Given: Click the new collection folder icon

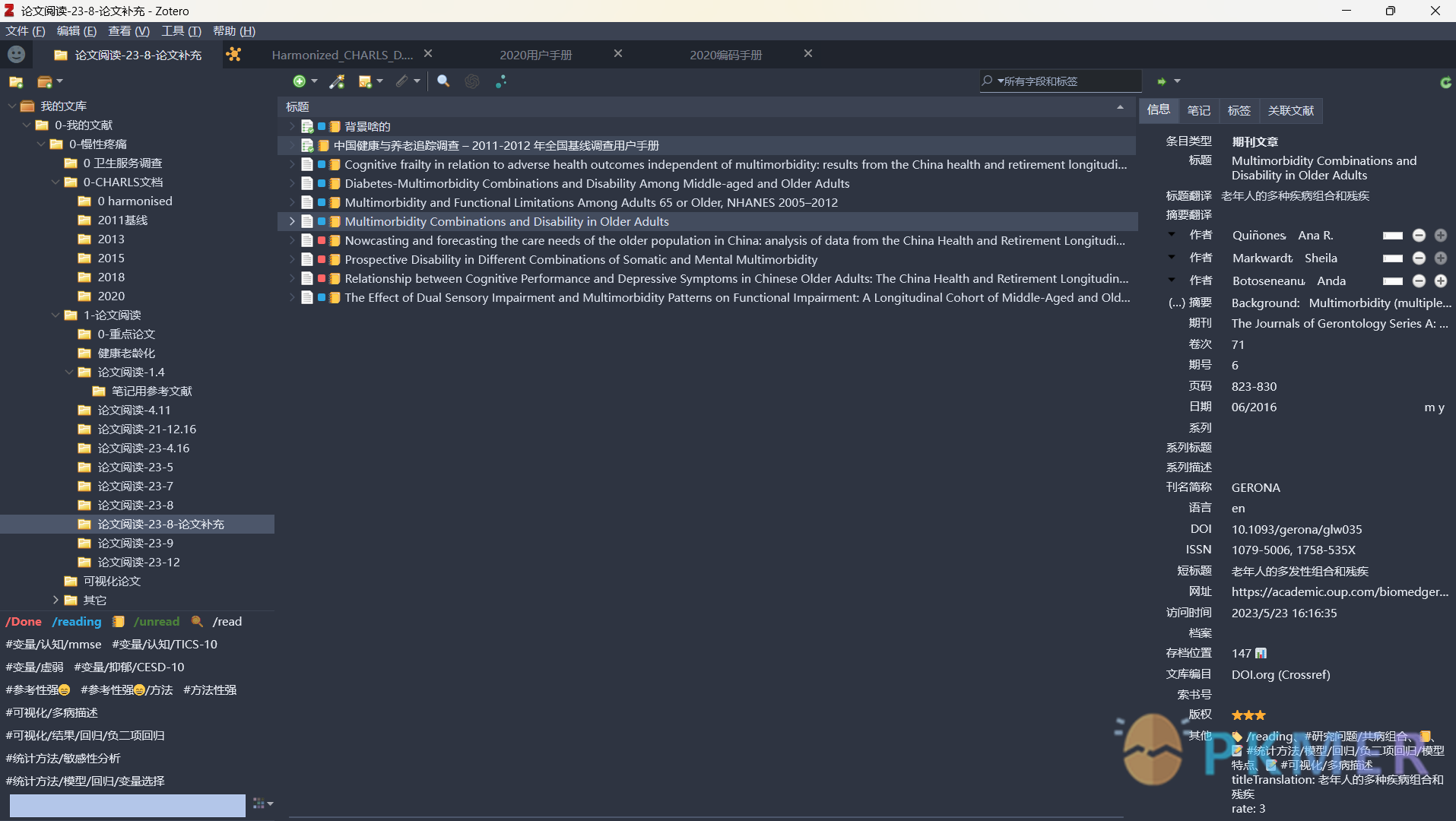Looking at the screenshot, I should [x=16, y=81].
